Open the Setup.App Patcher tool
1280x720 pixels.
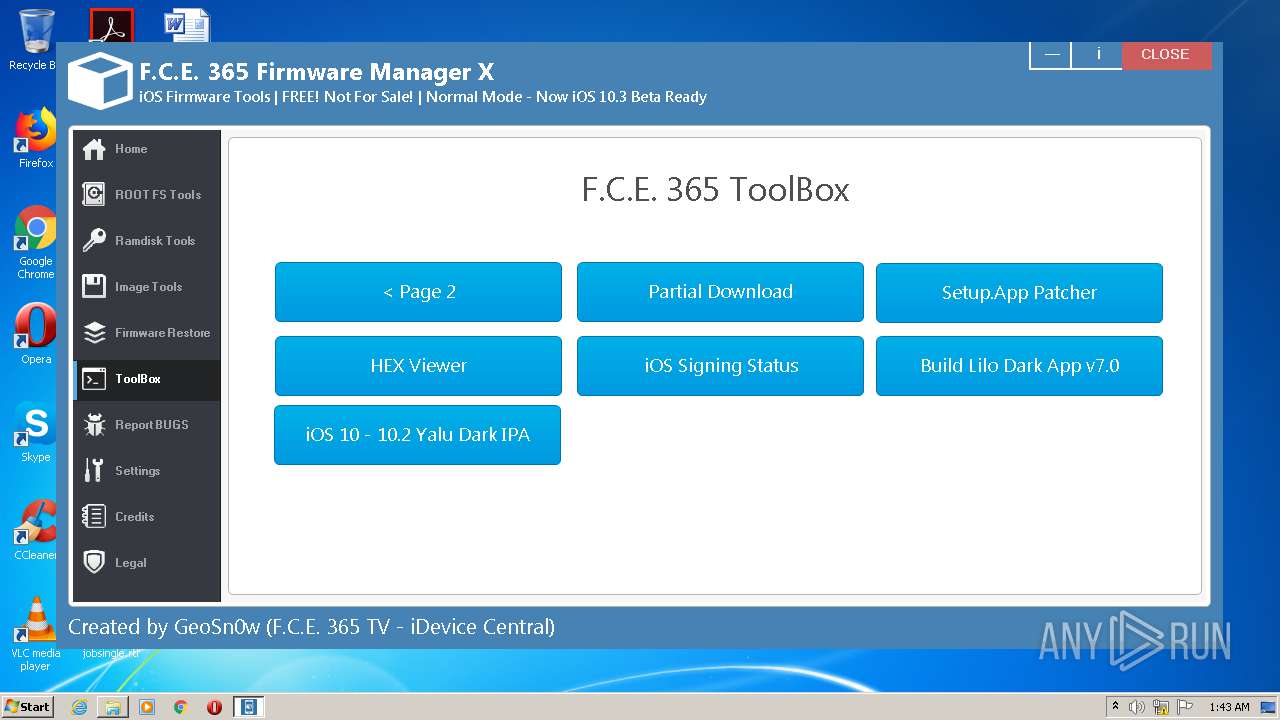[x=1019, y=293]
